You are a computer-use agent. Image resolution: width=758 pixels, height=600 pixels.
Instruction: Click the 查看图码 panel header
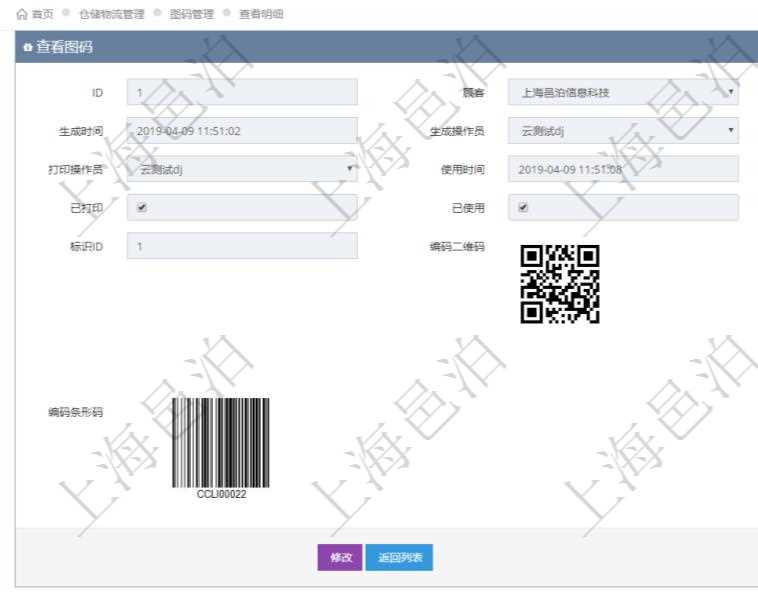pos(380,48)
